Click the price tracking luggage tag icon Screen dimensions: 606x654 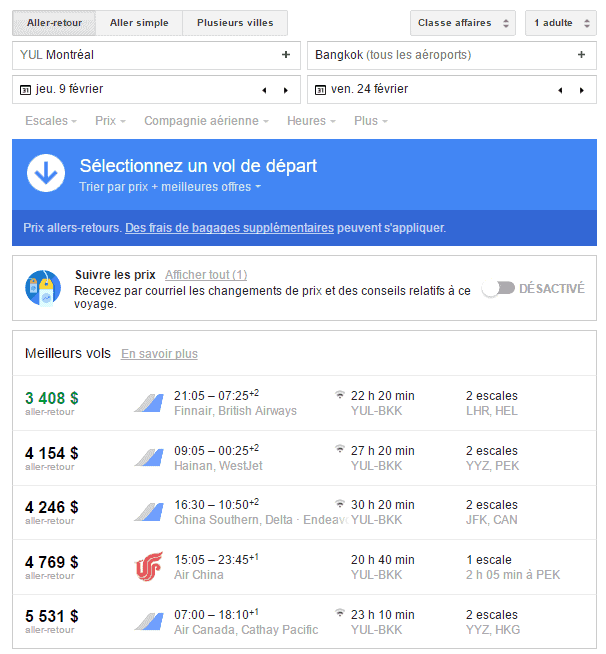[43, 288]
